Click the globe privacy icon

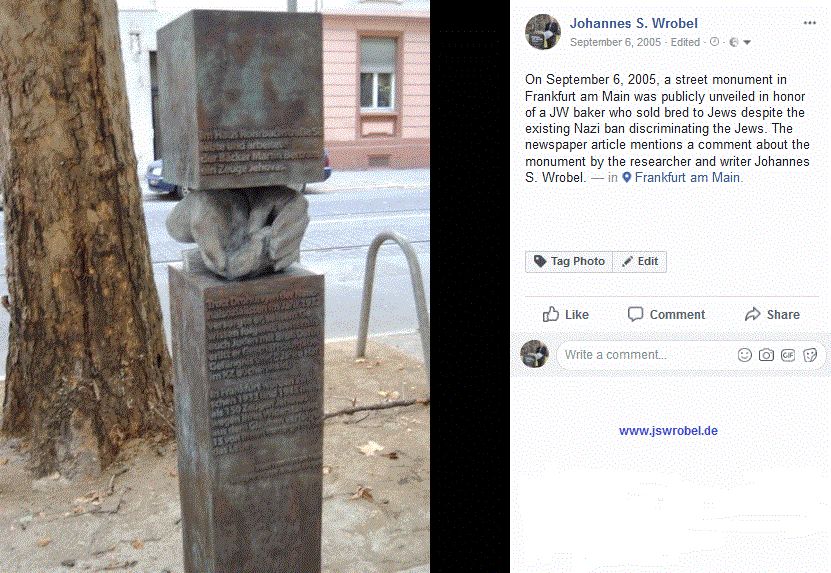(733, 42)
